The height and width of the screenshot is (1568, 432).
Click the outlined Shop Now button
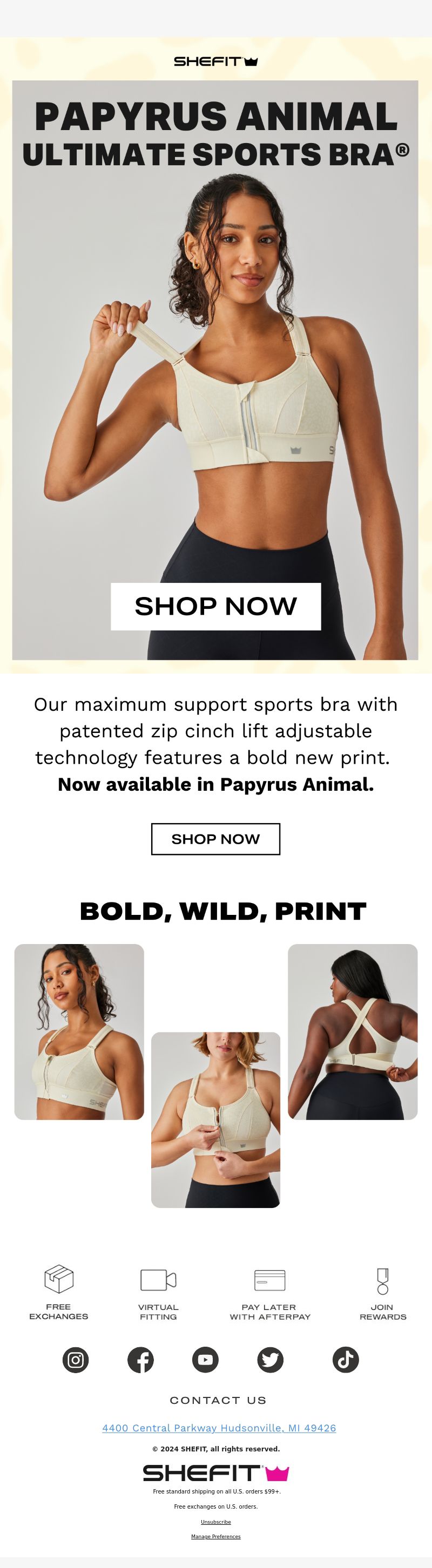point(215,839)
